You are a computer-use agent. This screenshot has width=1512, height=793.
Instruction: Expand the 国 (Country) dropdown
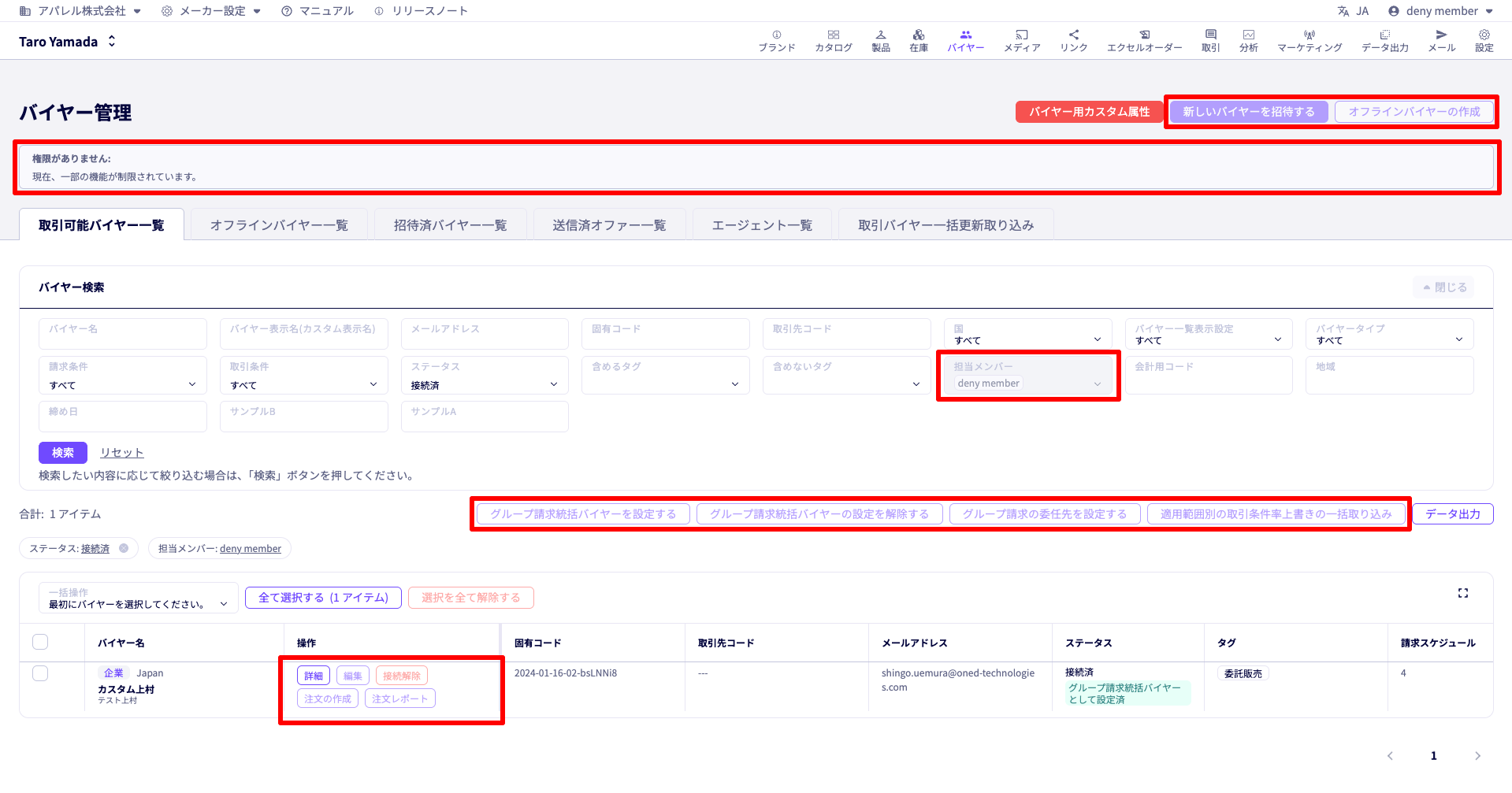pos(1027,335)
